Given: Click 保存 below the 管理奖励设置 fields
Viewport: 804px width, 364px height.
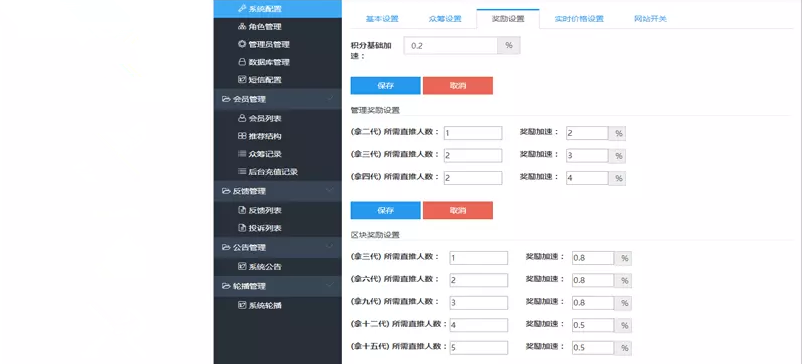Looking at the screenshot, I should coord(386,210).
